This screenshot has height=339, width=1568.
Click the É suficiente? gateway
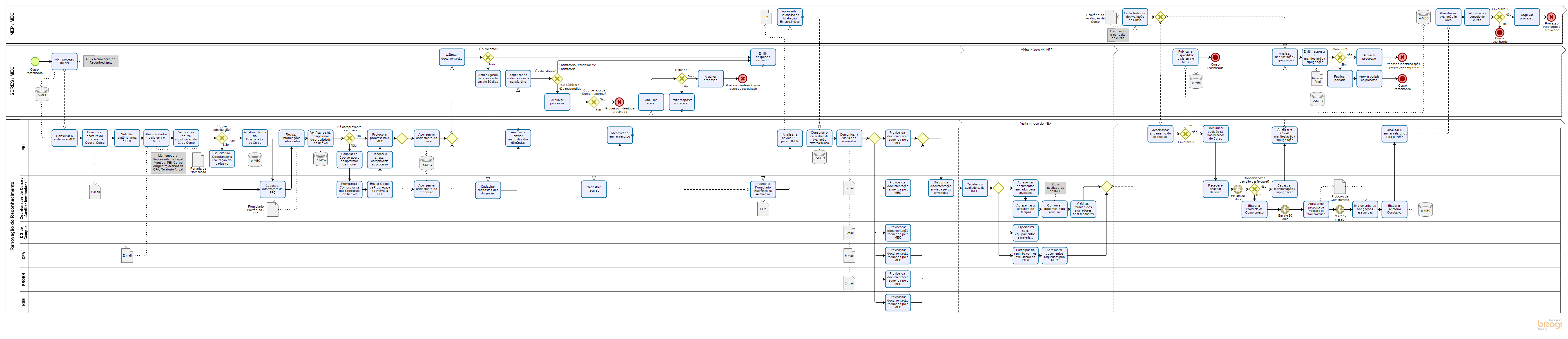point(488,57)
